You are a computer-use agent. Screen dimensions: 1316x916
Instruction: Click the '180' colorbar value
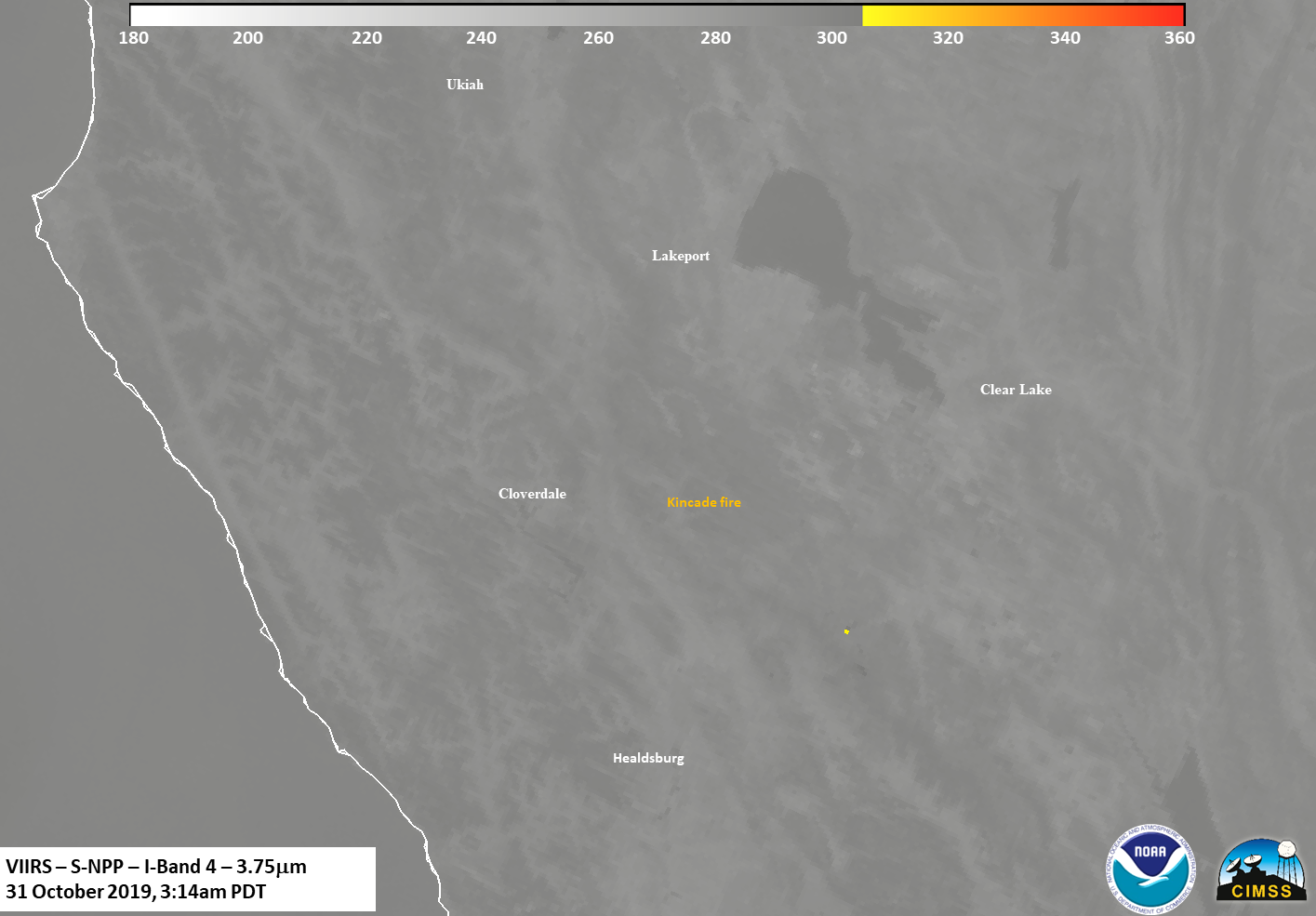tap(134, 38)
